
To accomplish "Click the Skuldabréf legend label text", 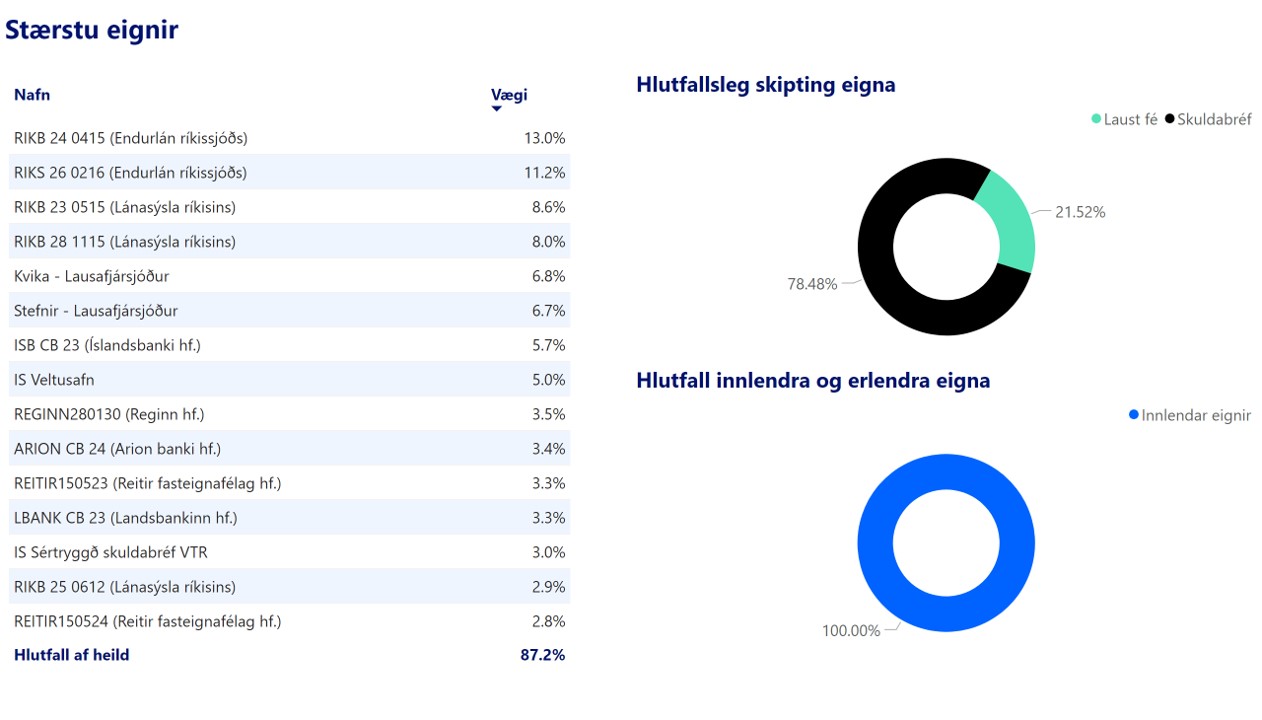I will [x=1214, y=119].
